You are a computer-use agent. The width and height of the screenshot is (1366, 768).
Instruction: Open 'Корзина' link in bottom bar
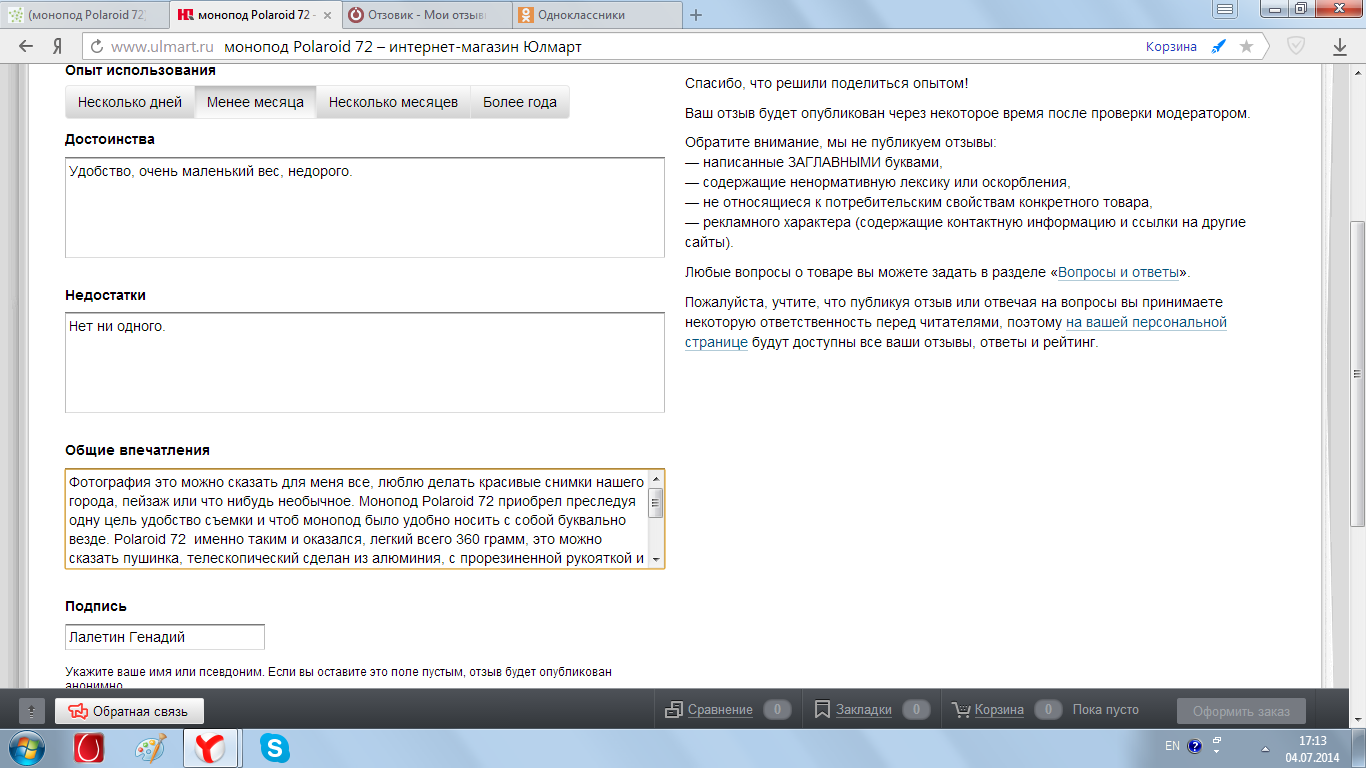(x=999, y=710)
